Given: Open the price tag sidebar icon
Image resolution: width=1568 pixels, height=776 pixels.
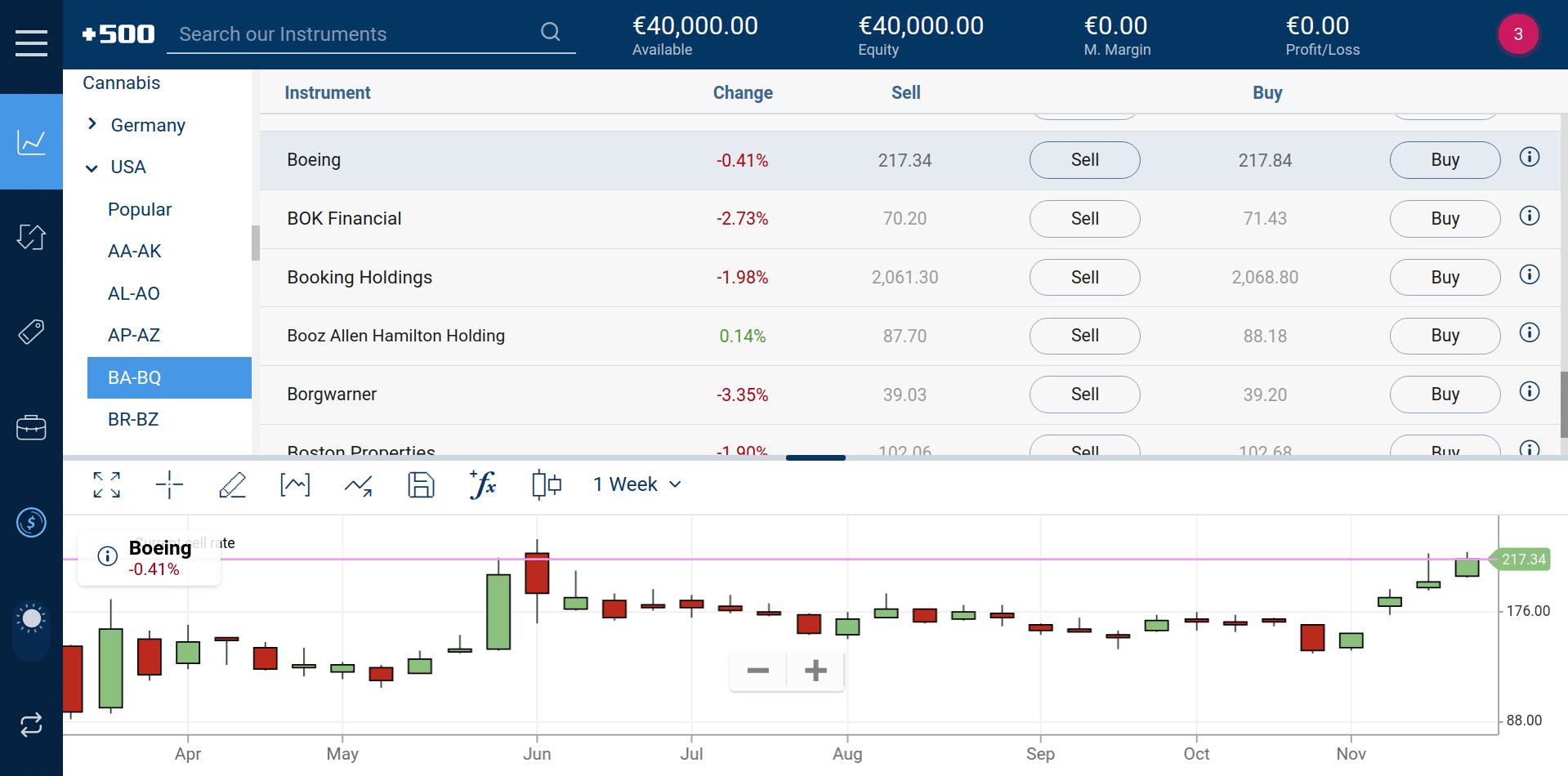Looking at the screenshot, I should 31,332.
